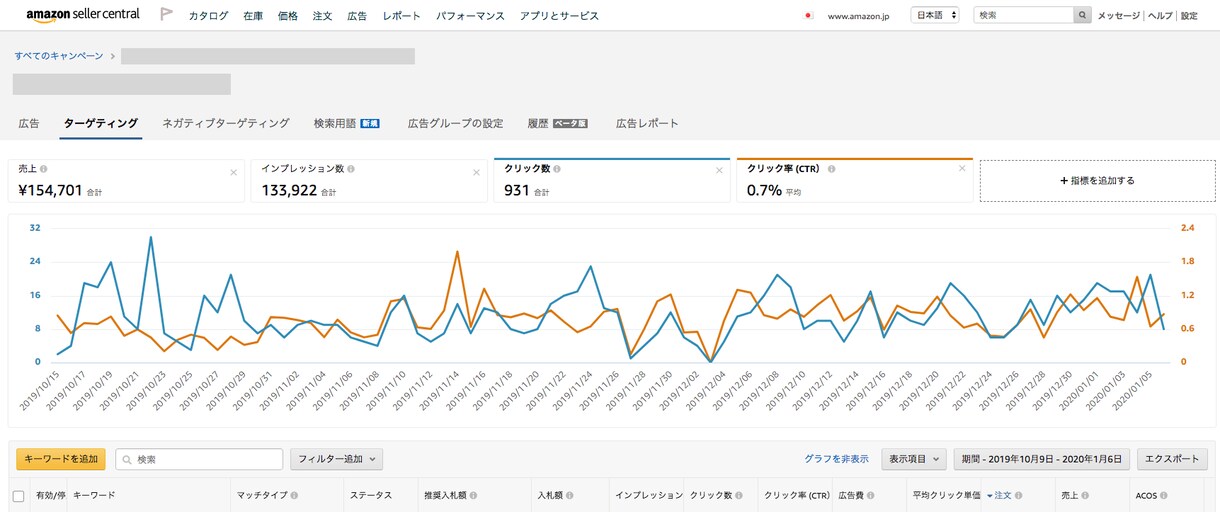This screenshot has width=1220, height=512.
Task: Click the エクスポート button
Action: (x=1171, y=459)
